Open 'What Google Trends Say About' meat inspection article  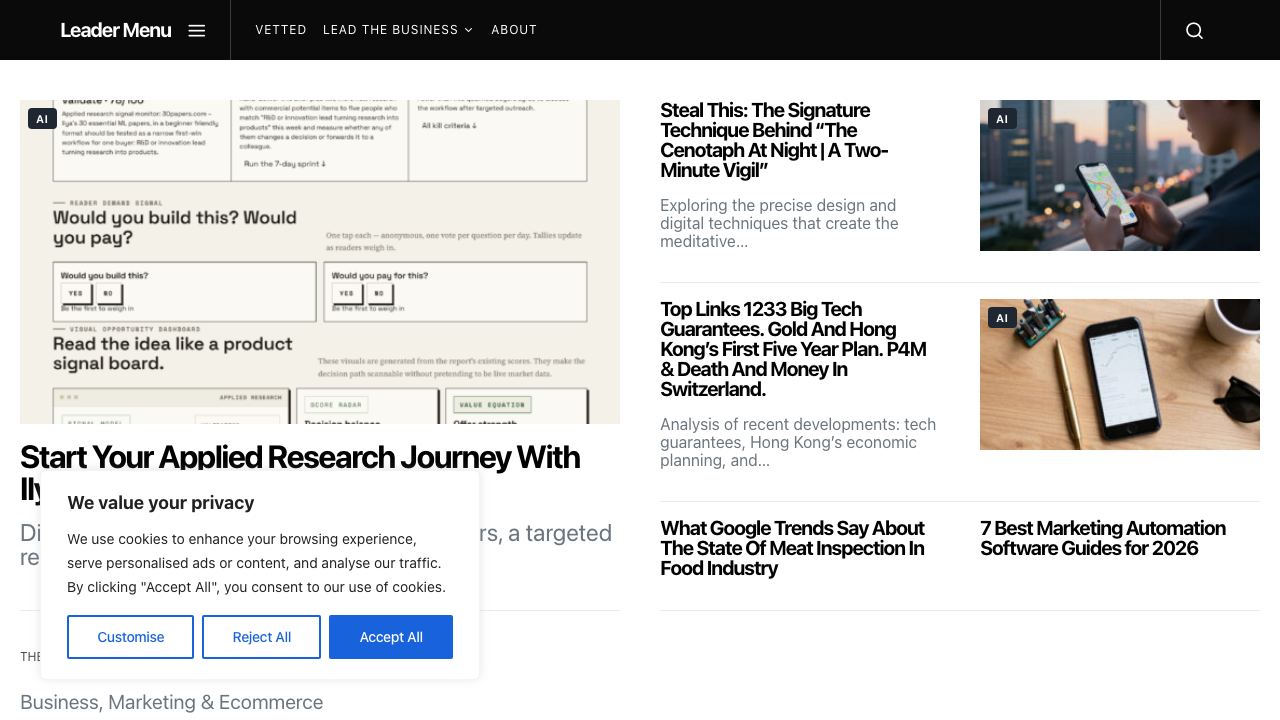pyautogui.click(x=792, y=548)
